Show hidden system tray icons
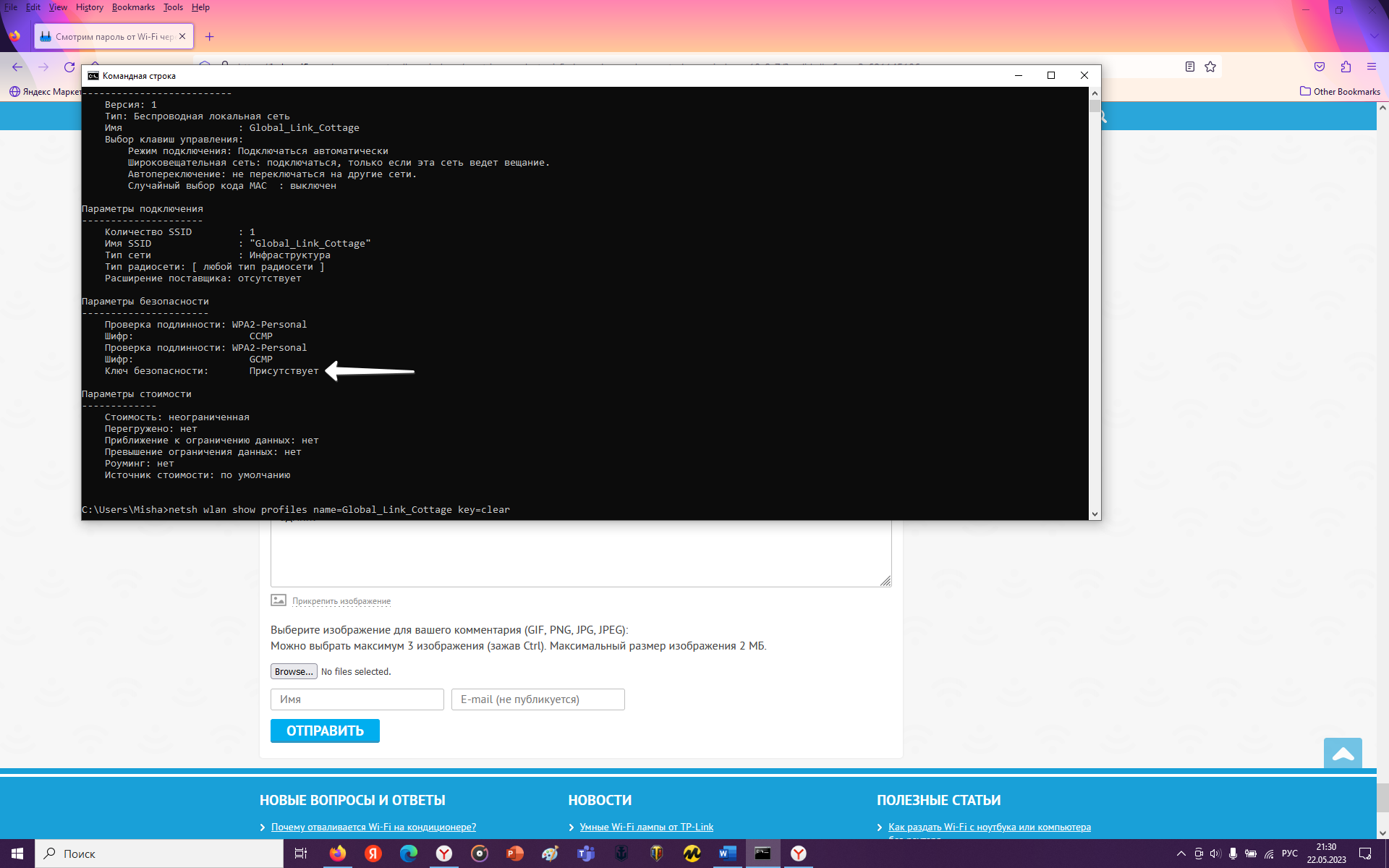The image size is (1389, 868). [1181, 854]
